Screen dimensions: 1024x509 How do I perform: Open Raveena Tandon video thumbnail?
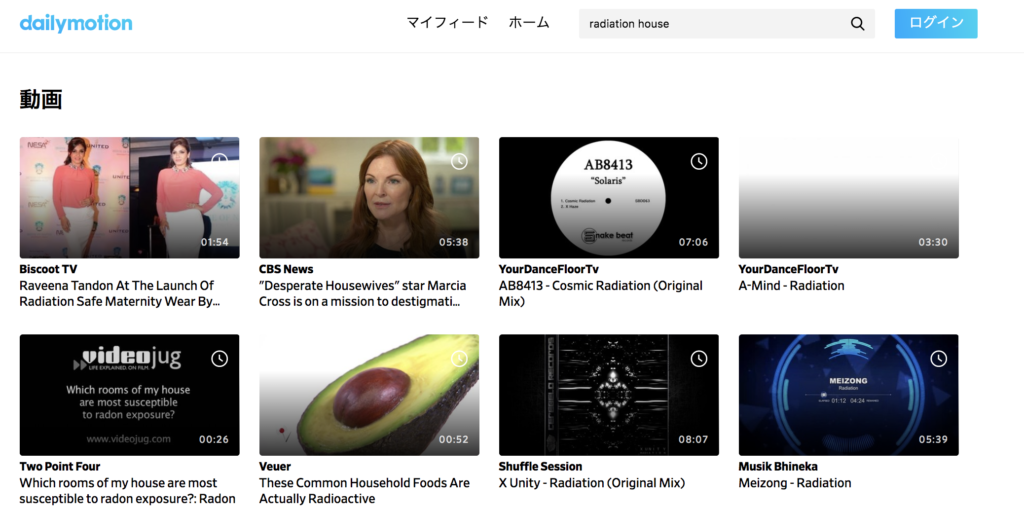point(129,197)
